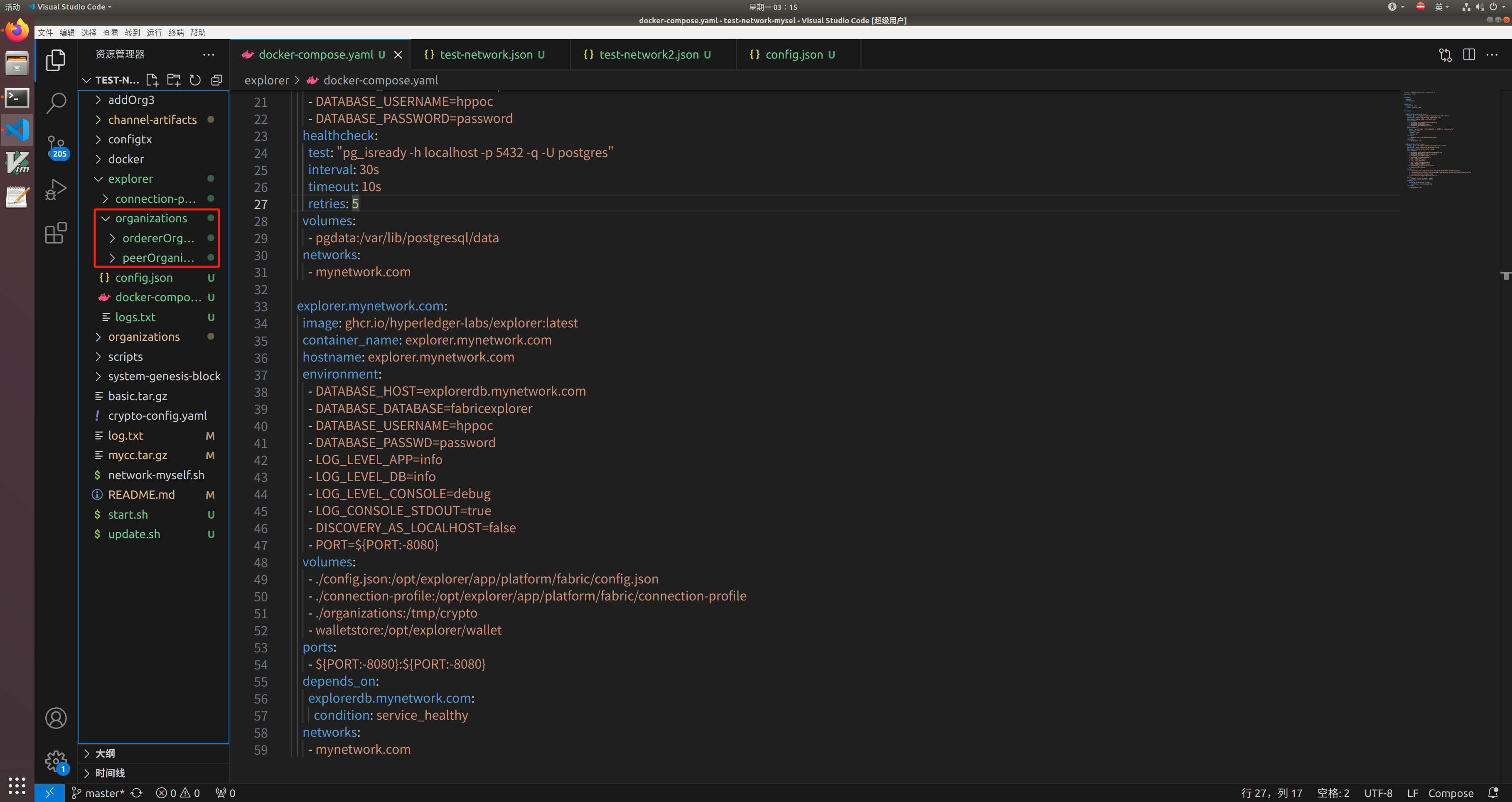The width and height of the screenshot is (1512, 802).
Task: Open config.json in the explorer tree
Action: pyautogui.click(x=153, y=277)
